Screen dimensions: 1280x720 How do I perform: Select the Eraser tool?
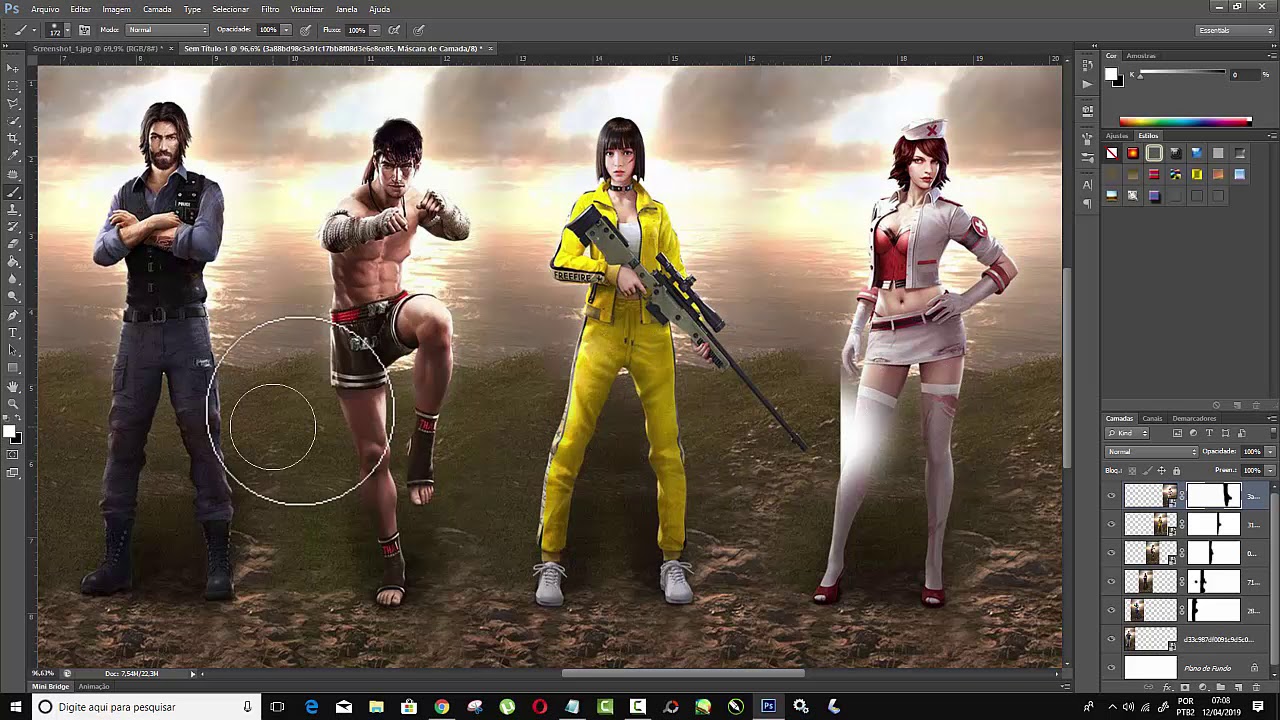point(13,244)
